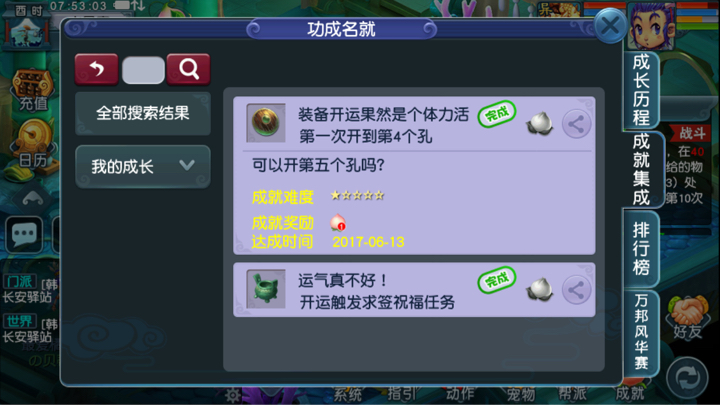Click the red back arrow button
This screenshot has height=405, width=720.
(x=96, y=69)
